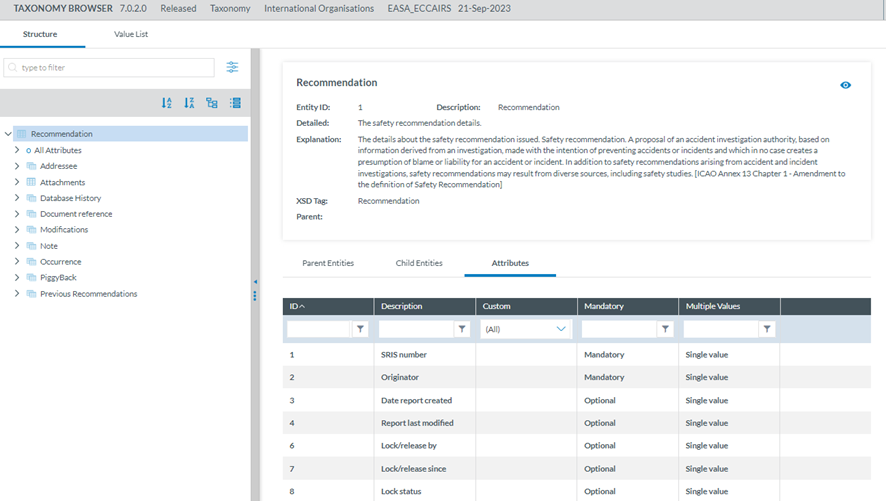Open the Custom column (All) dropdown
Viewport: 886px width, 501px height.
(526, 328)
